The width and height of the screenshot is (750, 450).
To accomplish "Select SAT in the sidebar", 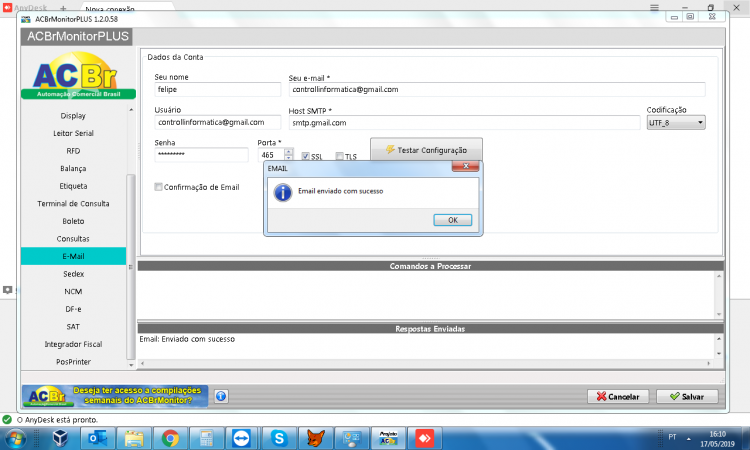I will tap(73, 327).
